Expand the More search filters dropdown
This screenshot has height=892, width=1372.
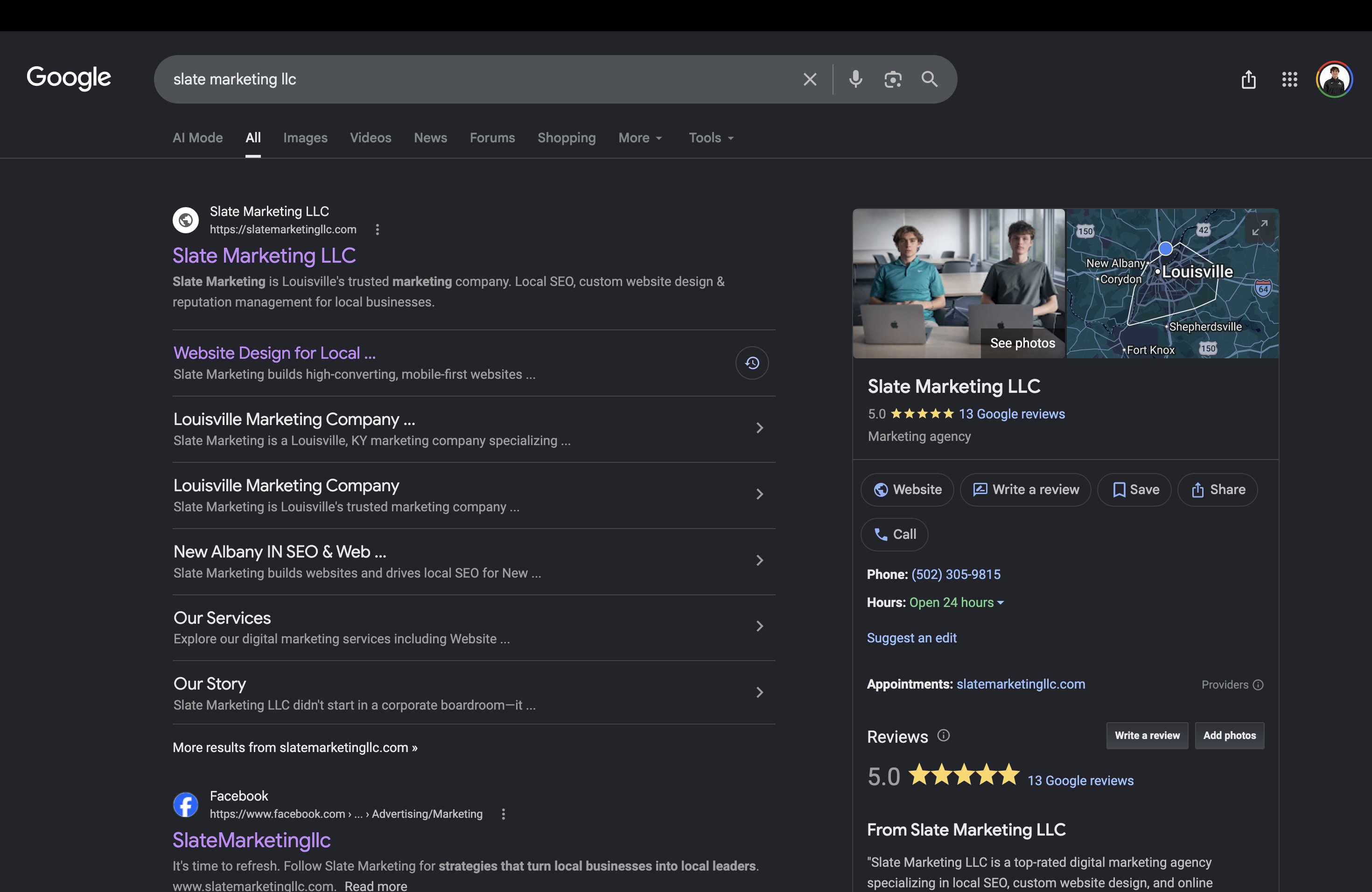tap(640, 138)
